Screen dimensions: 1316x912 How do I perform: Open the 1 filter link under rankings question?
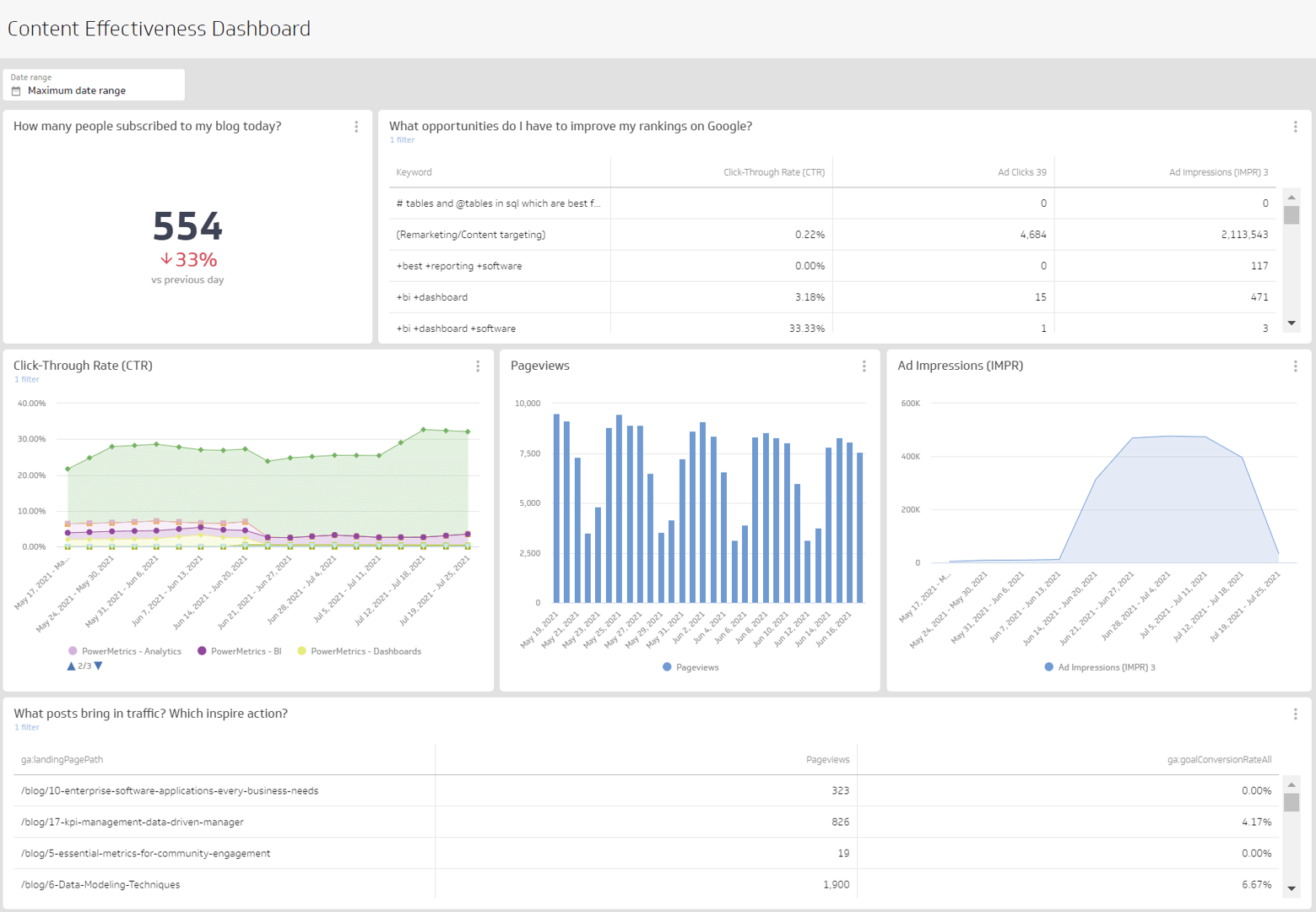tap(402, 139)
